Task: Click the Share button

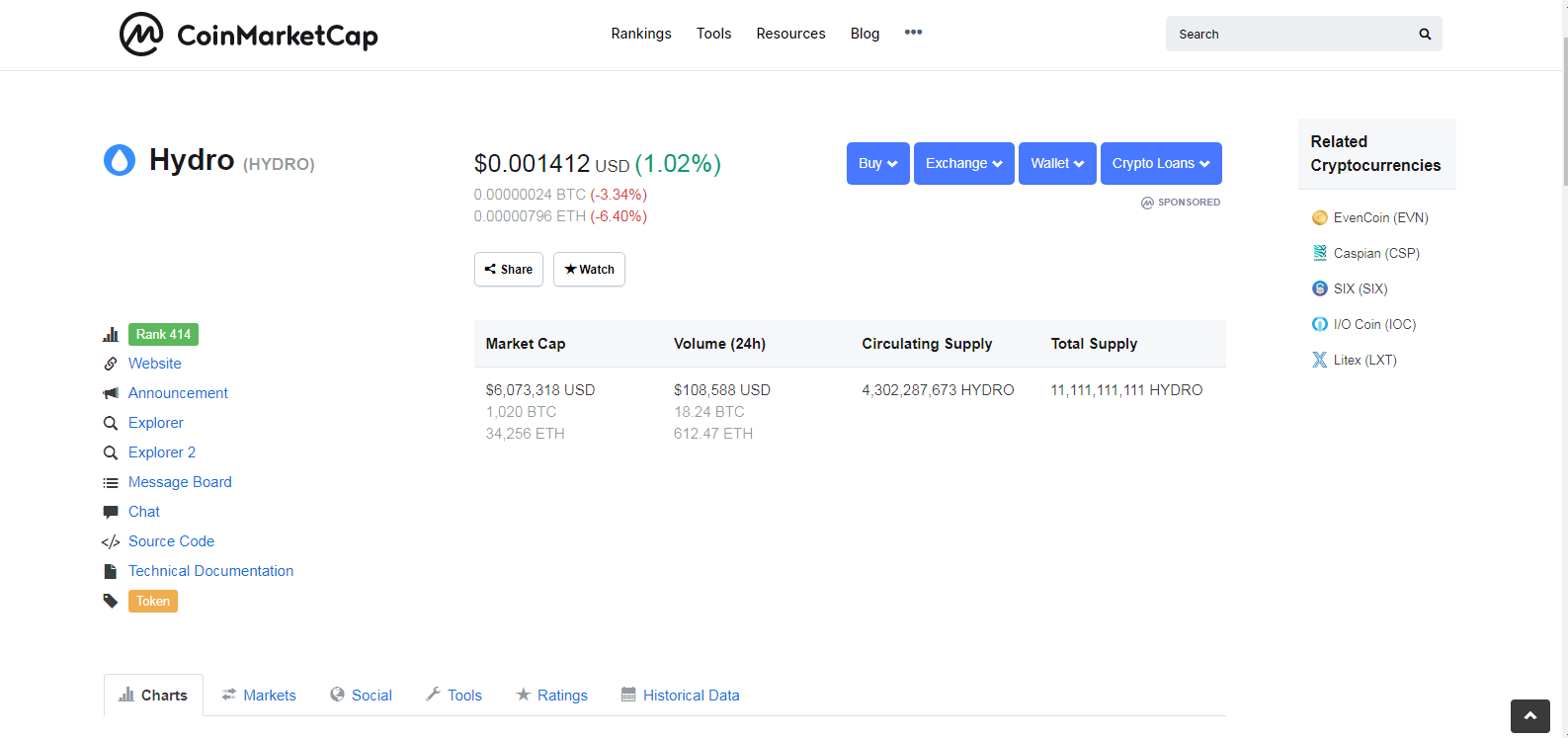Action: coord(509,269)
